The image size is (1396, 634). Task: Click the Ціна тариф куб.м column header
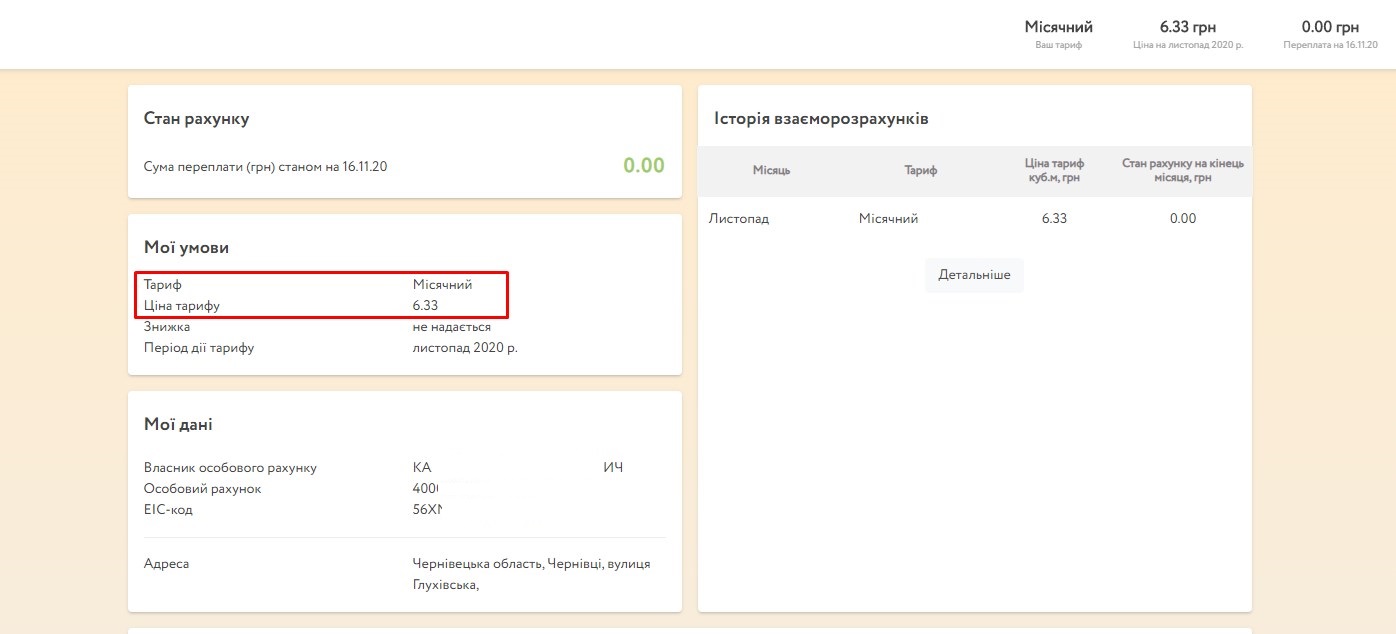pos(1054,170)
